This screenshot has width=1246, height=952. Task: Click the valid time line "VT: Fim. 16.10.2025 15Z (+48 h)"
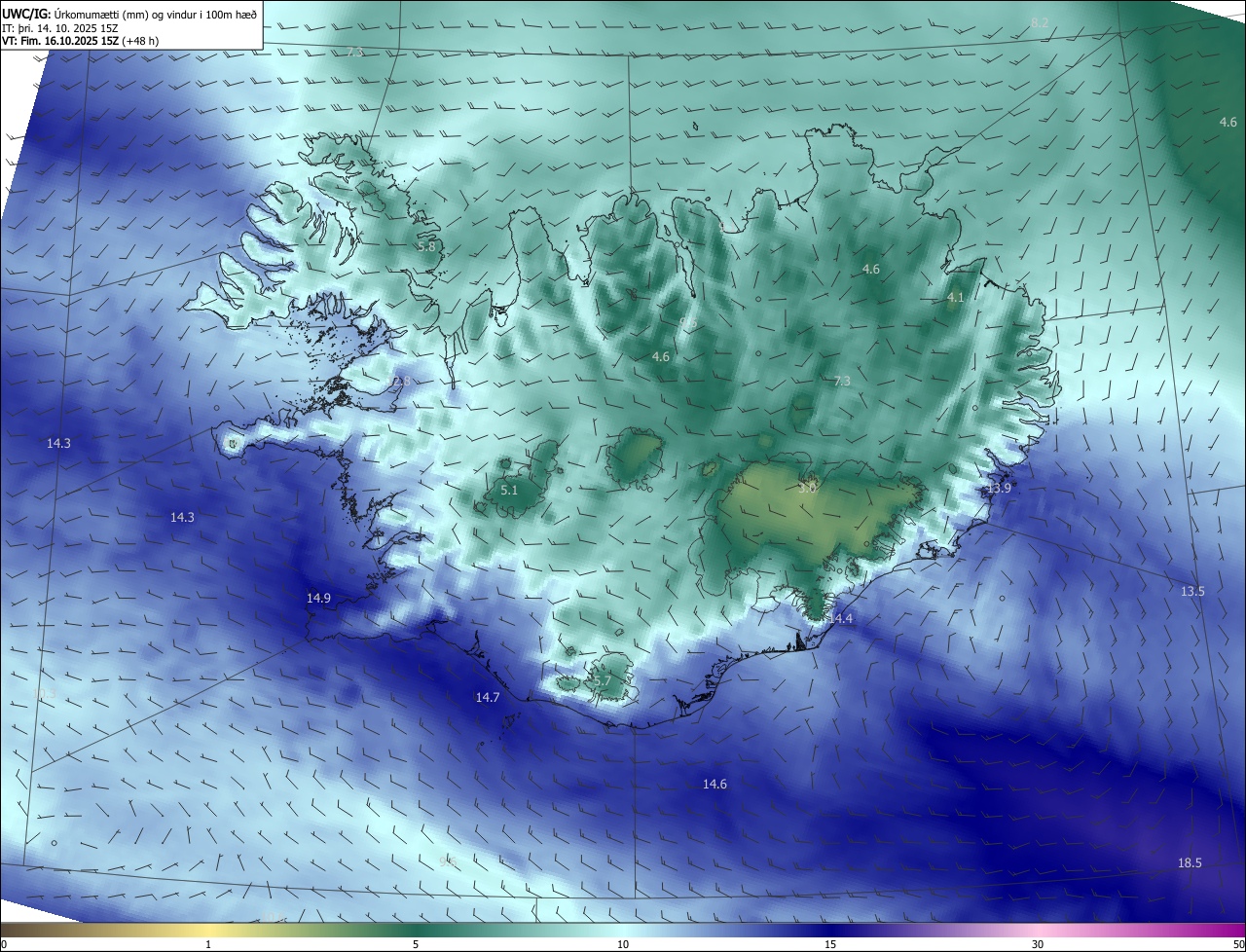pos(81,42)
